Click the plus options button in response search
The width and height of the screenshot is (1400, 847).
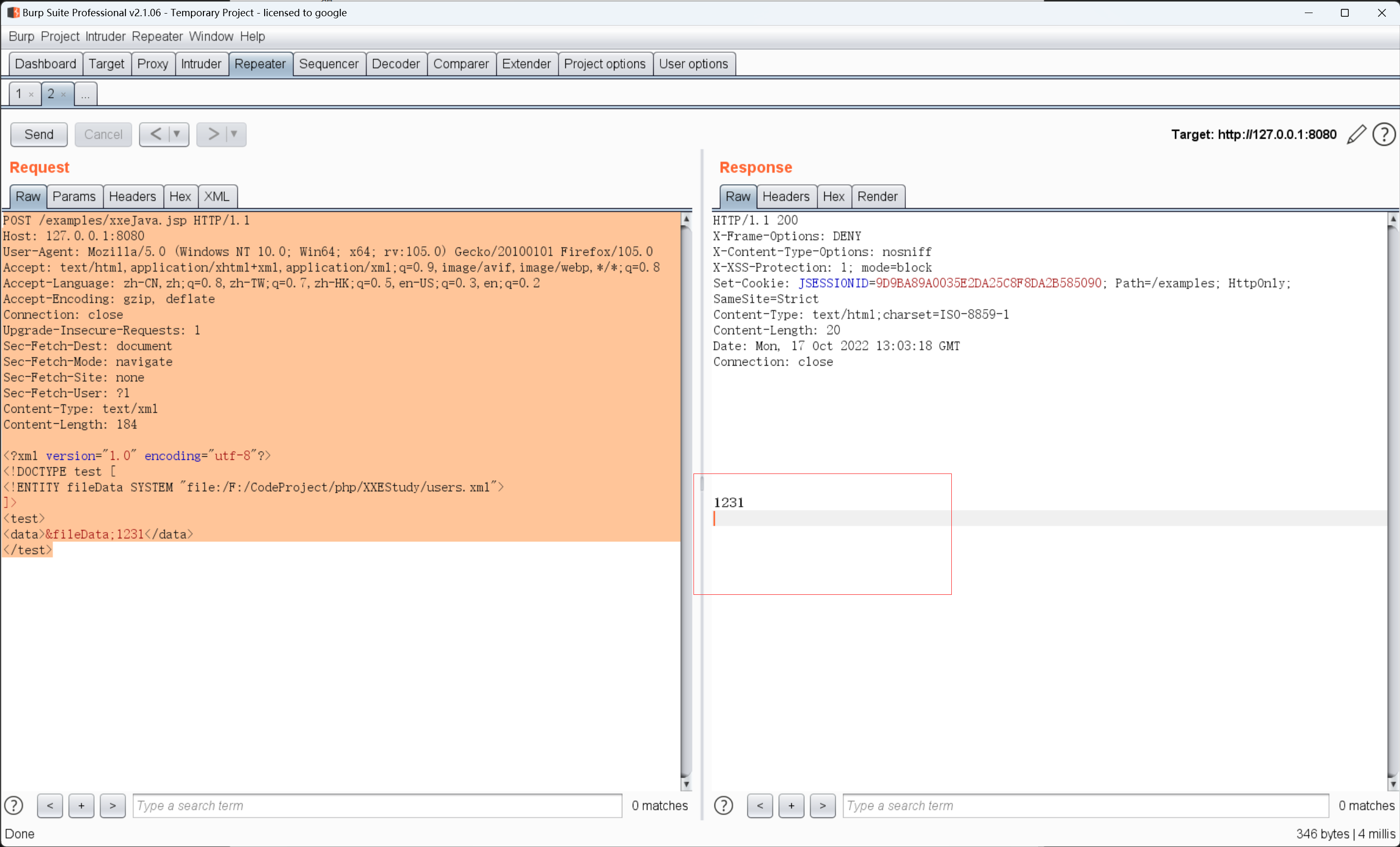791,806
